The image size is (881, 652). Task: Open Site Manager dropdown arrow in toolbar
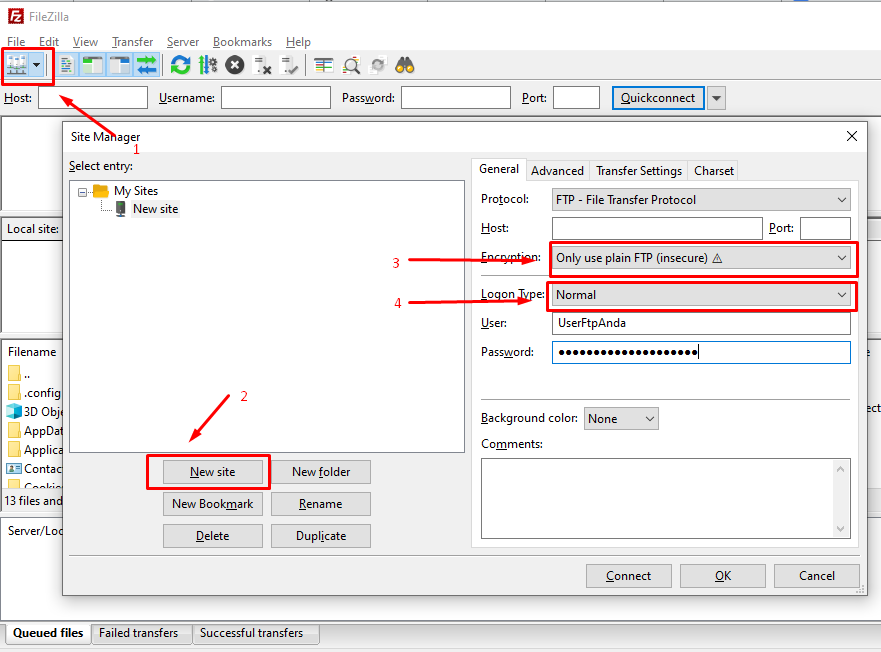[37, 65]
